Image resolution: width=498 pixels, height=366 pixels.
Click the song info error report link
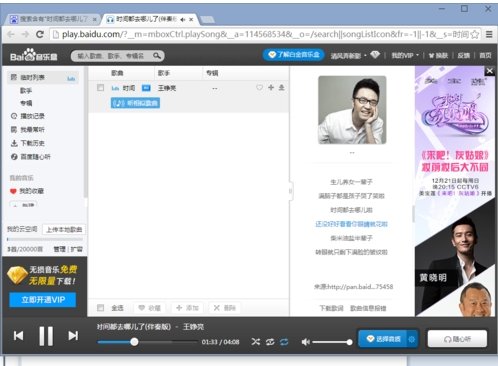tap(368, 308)
